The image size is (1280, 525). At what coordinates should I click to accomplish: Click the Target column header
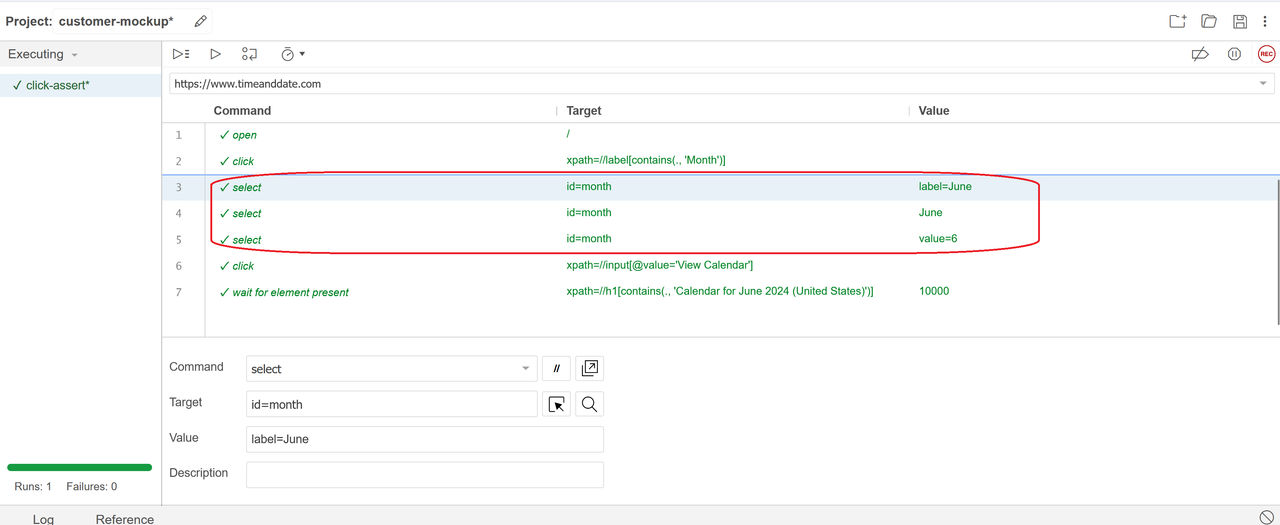point(584,111)
